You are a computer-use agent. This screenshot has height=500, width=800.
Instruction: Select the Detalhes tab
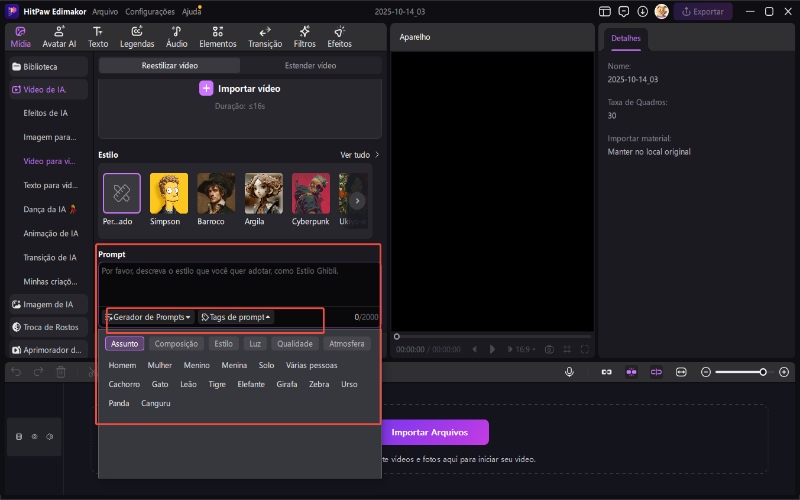click(x=626, y=38)
